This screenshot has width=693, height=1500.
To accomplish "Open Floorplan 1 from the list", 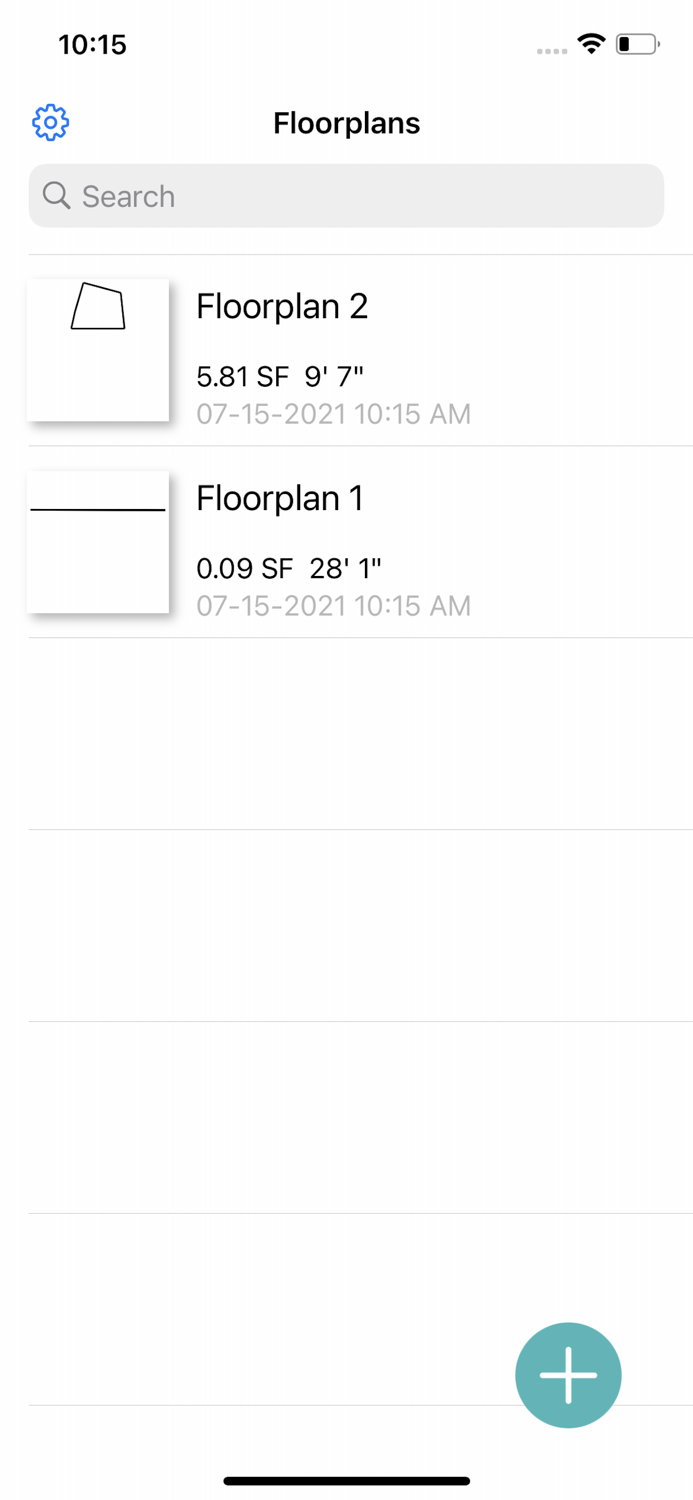I will [x=346, y=540].
